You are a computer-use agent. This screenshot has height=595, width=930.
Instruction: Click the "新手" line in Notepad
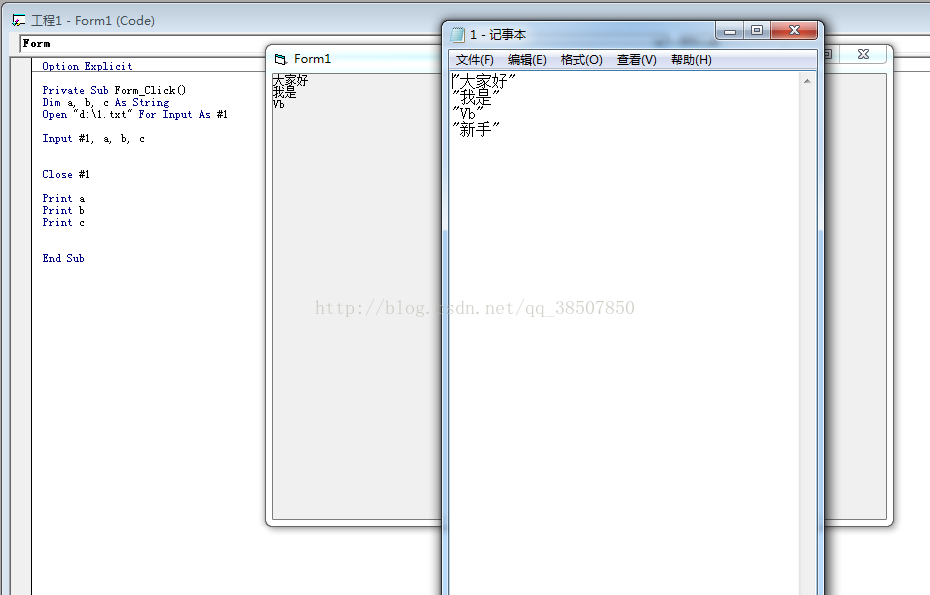[476, 129]
